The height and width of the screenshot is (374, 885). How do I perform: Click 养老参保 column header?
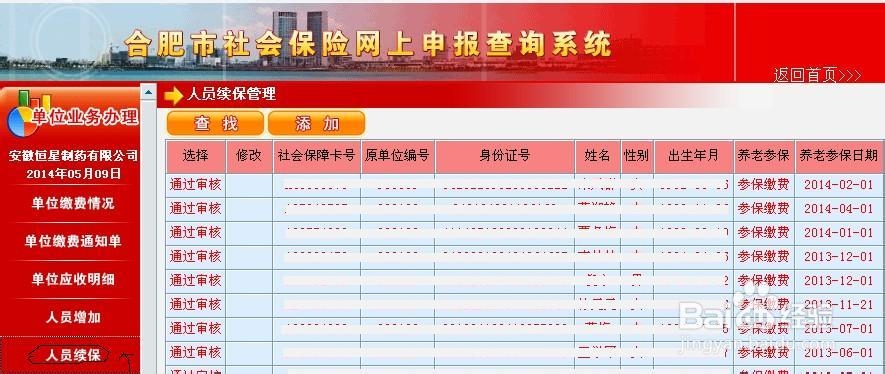(x=764, y=156)
